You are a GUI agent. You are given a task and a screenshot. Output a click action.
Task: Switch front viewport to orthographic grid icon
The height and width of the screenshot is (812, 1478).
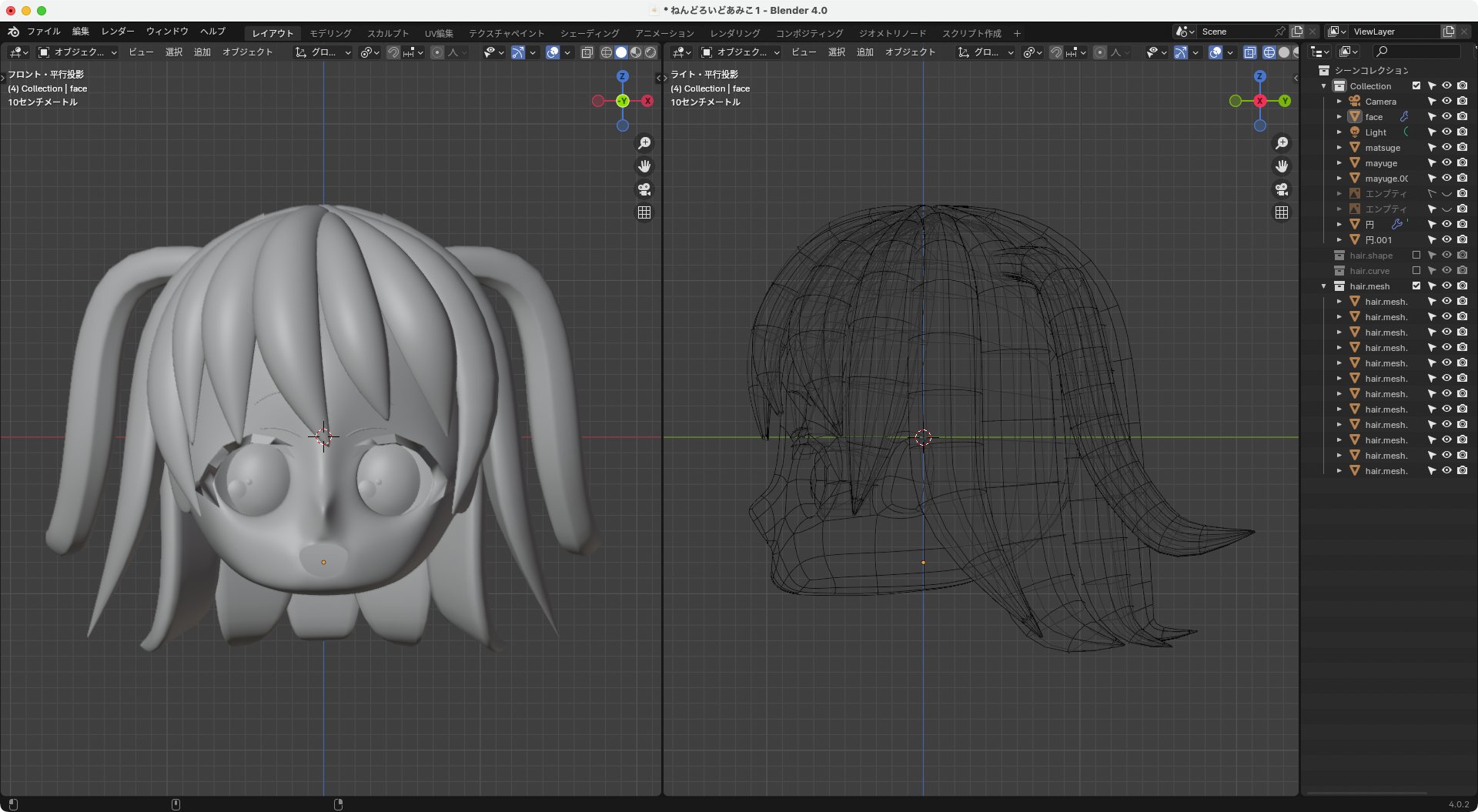point(644,212)
